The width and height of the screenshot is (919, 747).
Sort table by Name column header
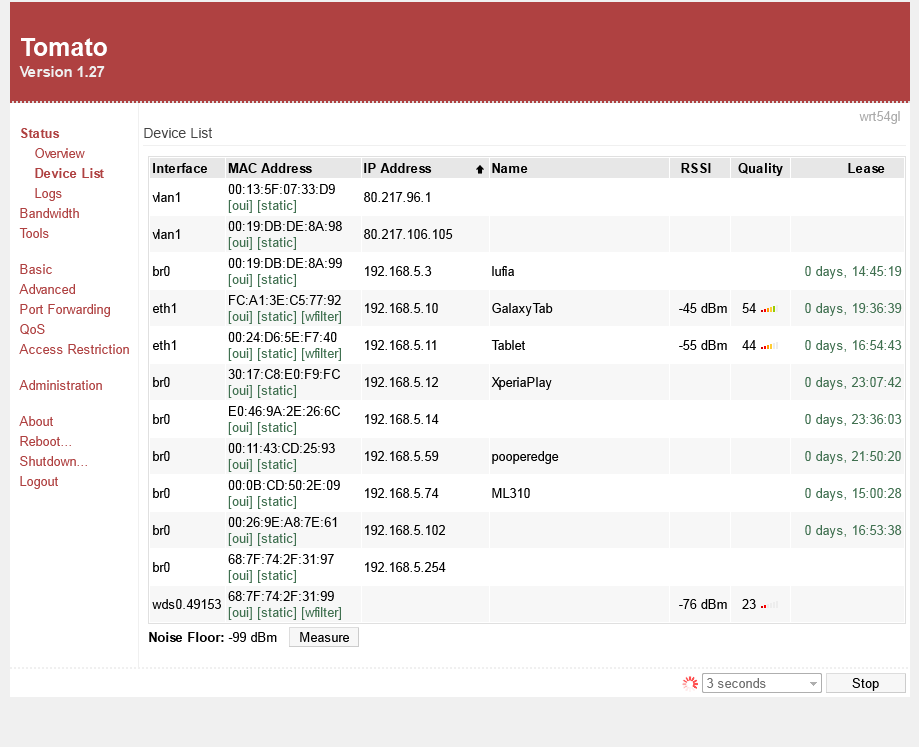(509, 168)
